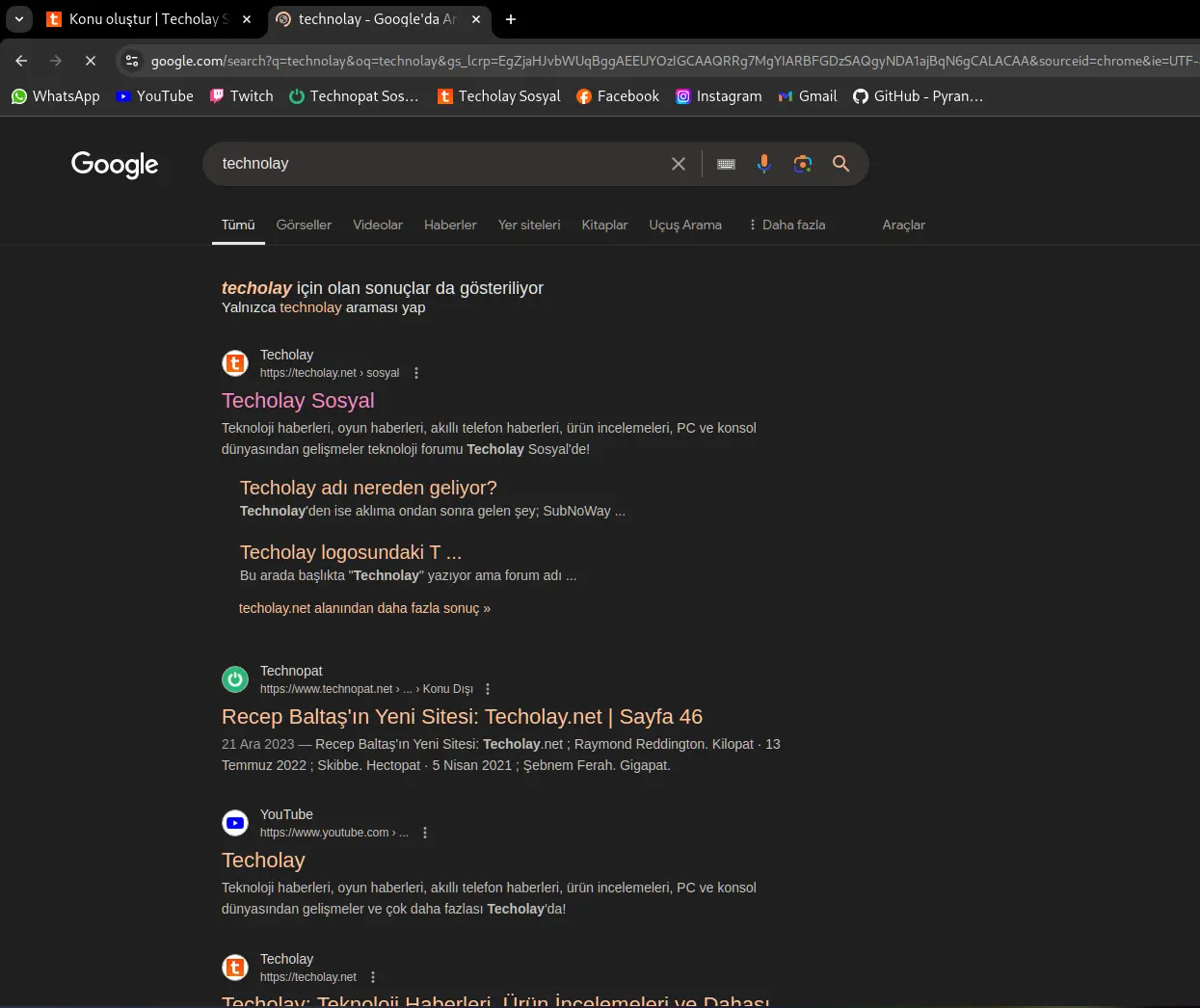
Task: Clear the search query with X
Action: 679,164
